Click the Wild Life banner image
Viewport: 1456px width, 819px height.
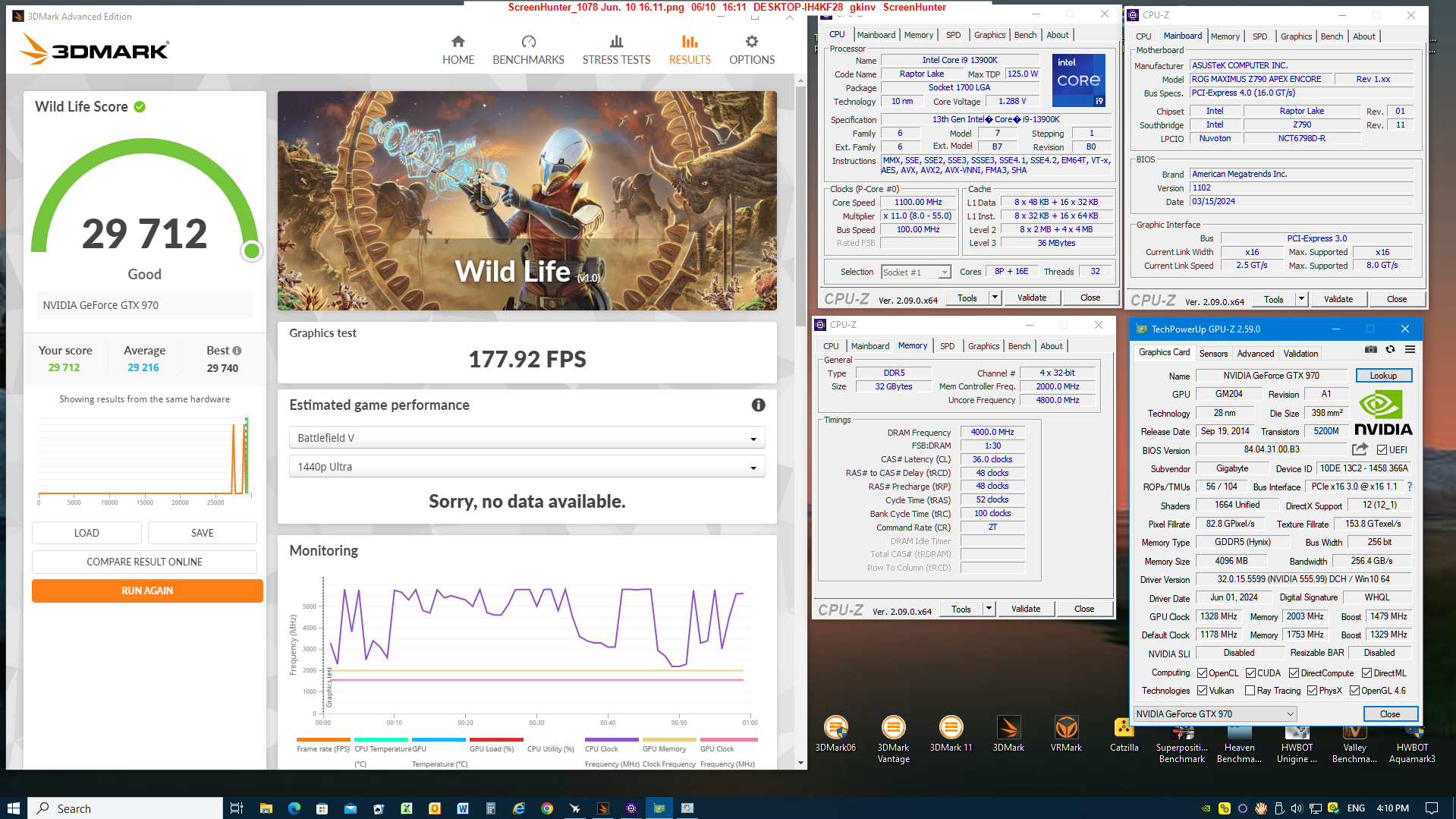527,200
